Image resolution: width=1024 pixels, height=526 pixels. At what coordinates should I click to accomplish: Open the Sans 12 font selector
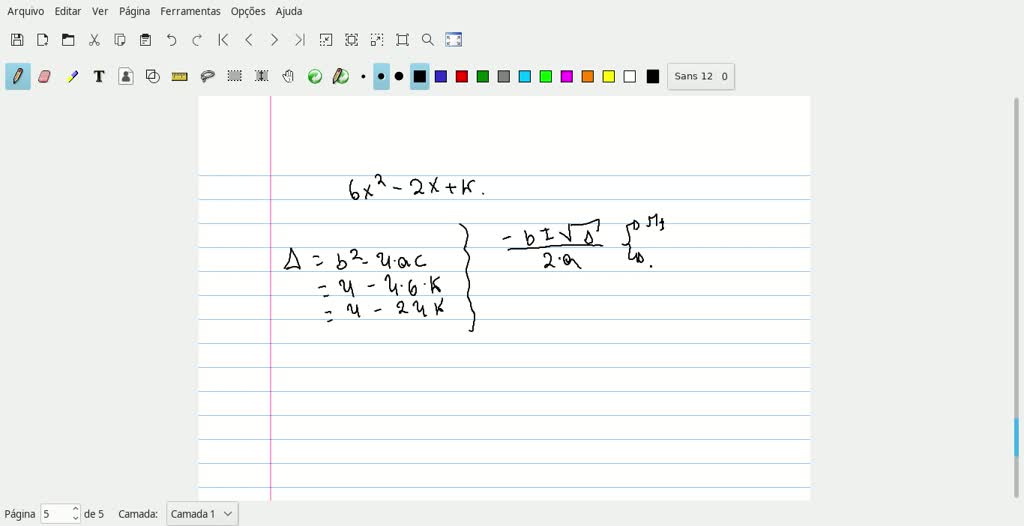click(701, 76)
